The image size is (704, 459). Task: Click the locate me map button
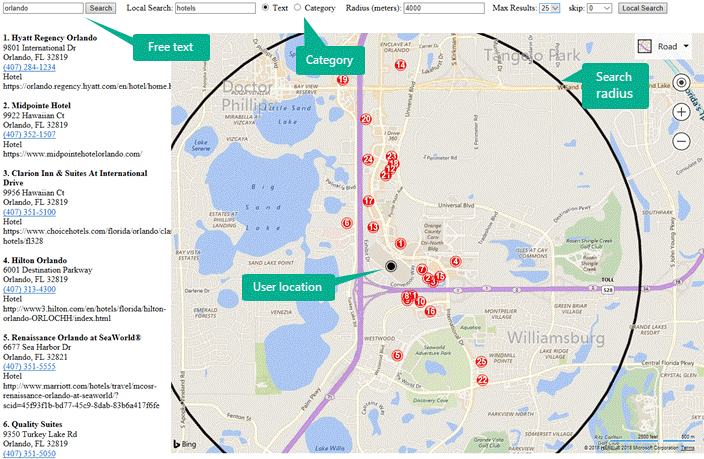tap(681, 83)
